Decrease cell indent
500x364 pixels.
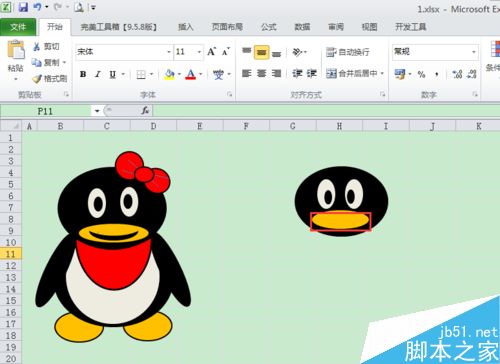coord(297,73)
